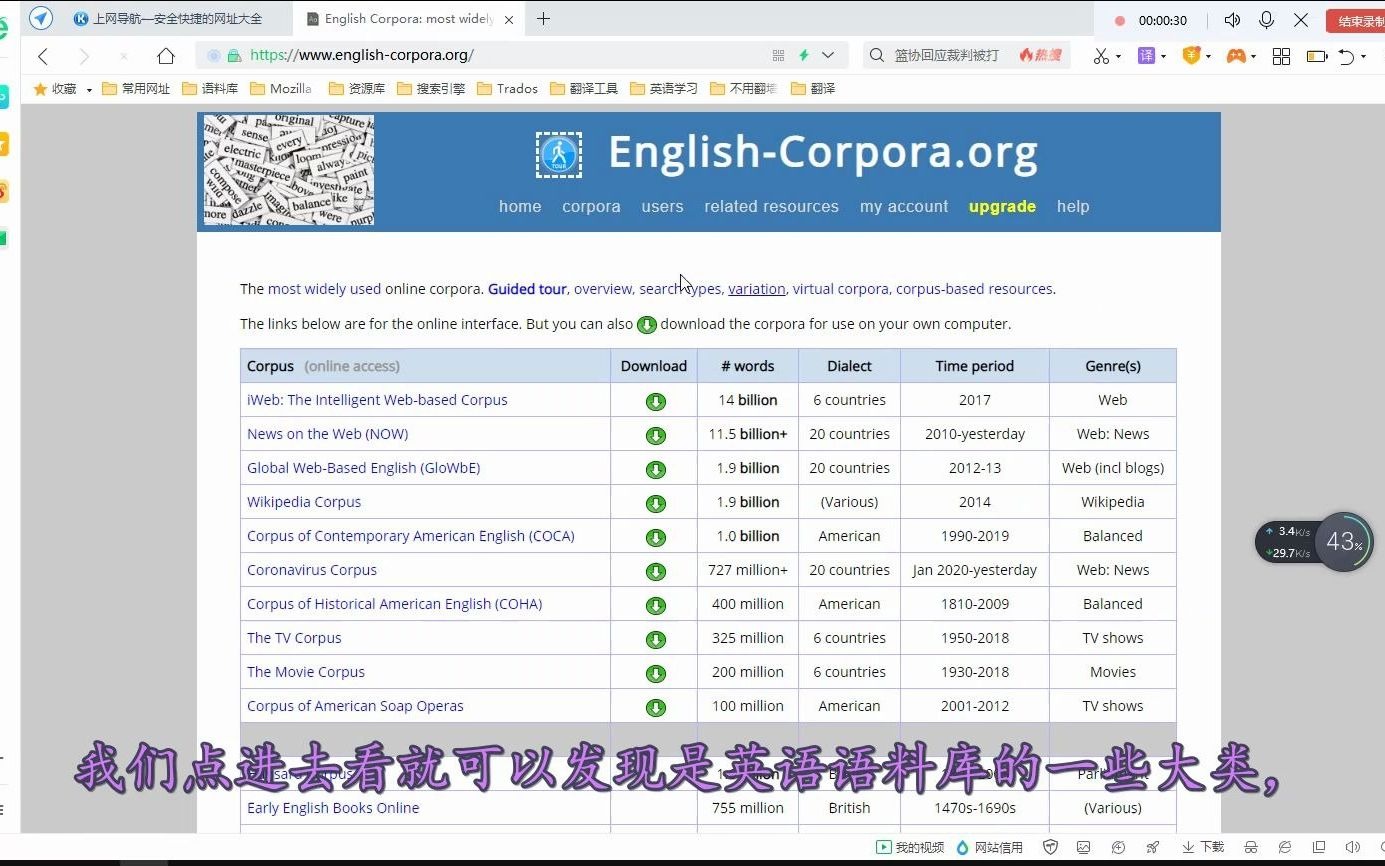Screen dimensions: 1385x866
Task: Open the Early English Books Online link
Action: 333,808
